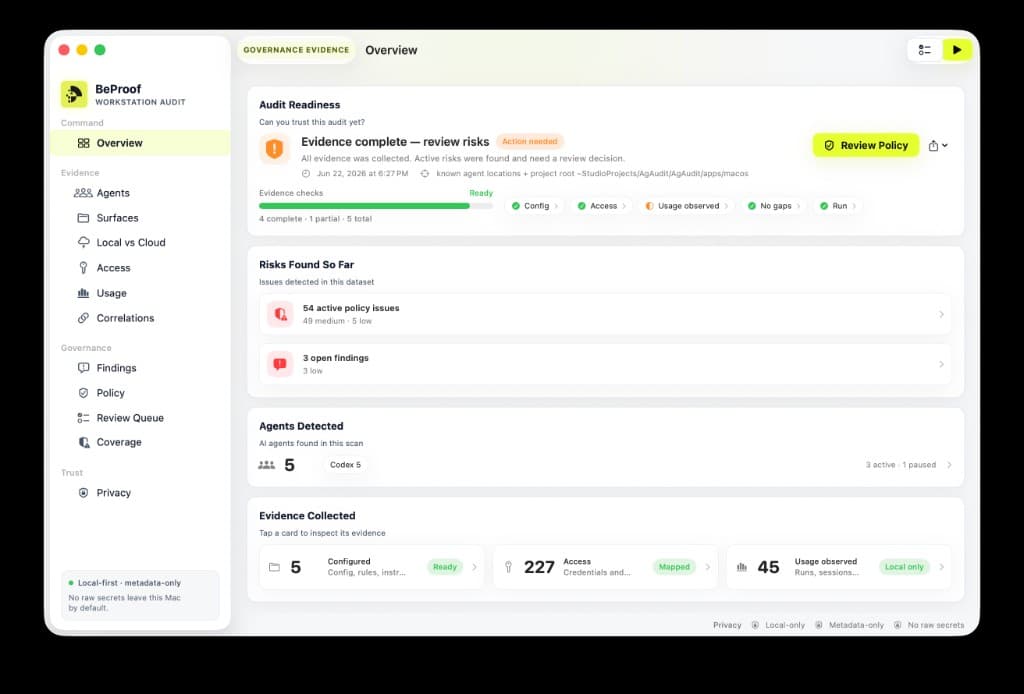Image resolution: width=1024 pixels, height=694 pixels.
Task: Click the agents group icon beside count 5
Action: pyautogui.click(x=266, y=465)
